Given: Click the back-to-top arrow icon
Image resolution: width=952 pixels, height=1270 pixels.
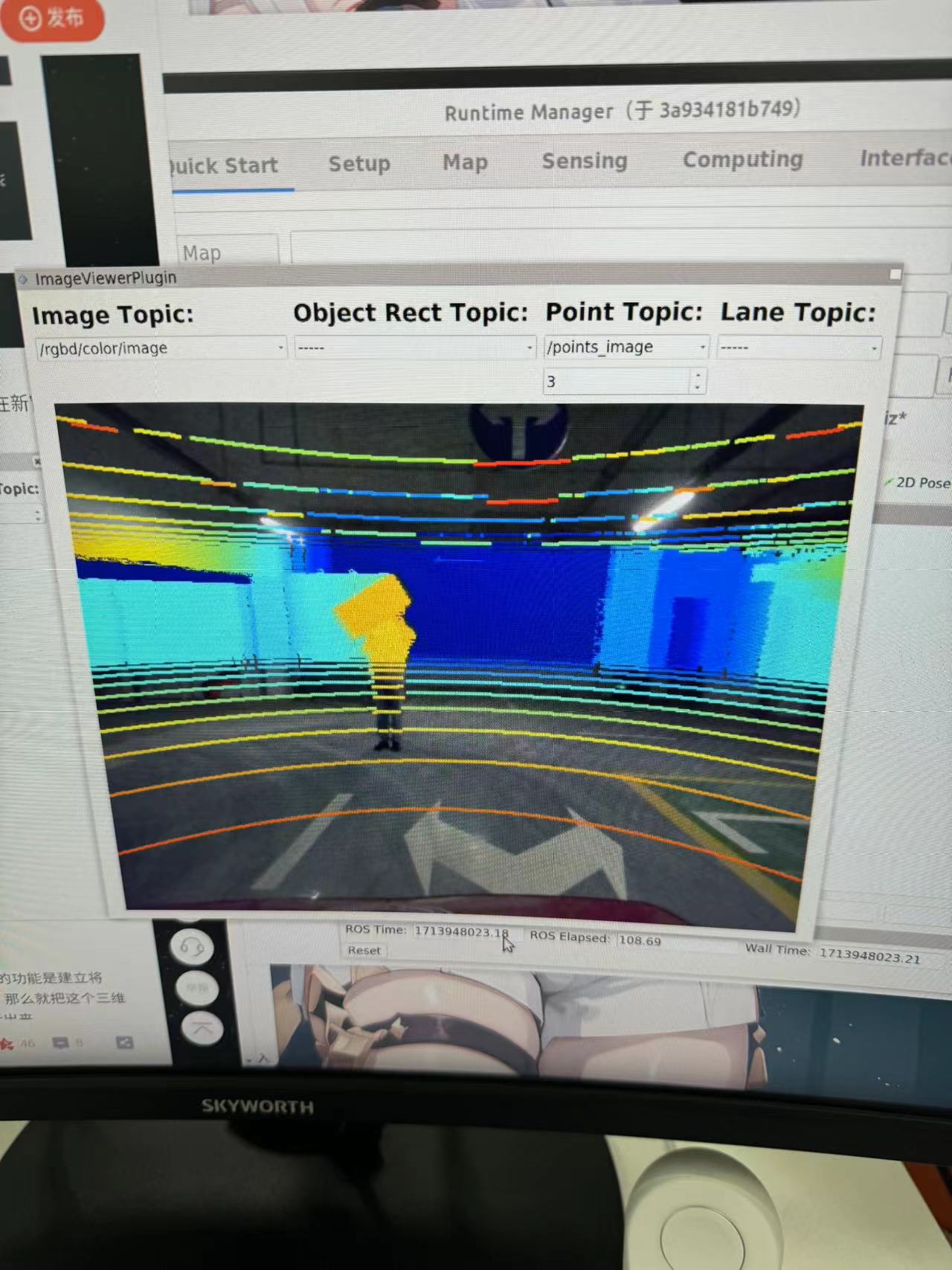Looking at the screenshot, I should 202,1028.
